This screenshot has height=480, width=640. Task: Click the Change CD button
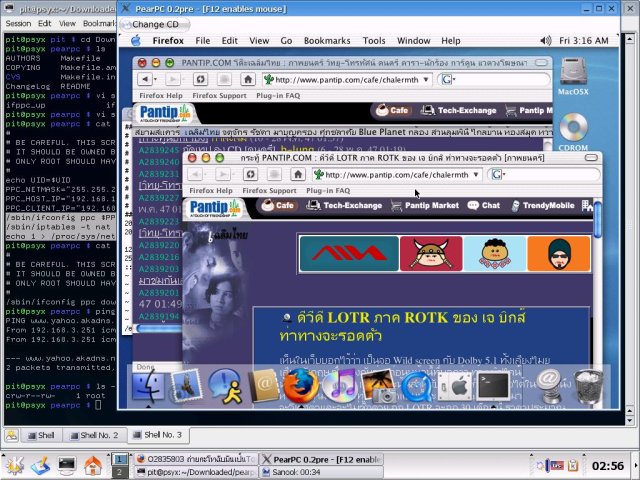coord(155,24)
